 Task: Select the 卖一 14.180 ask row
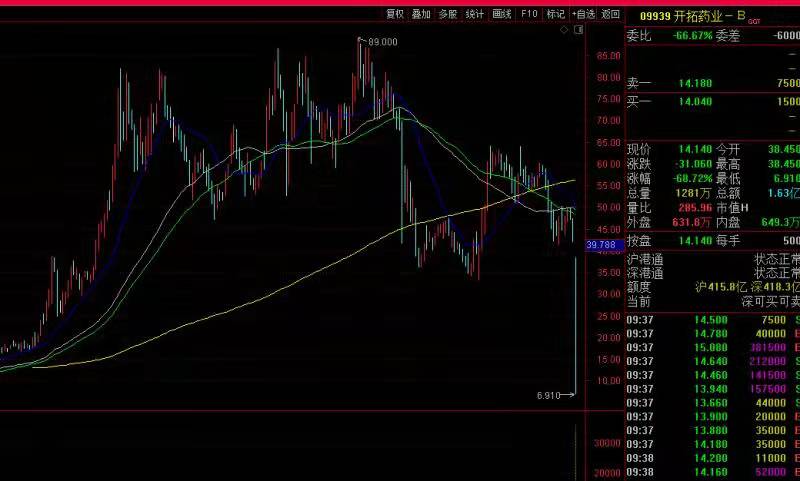(713, 83)
